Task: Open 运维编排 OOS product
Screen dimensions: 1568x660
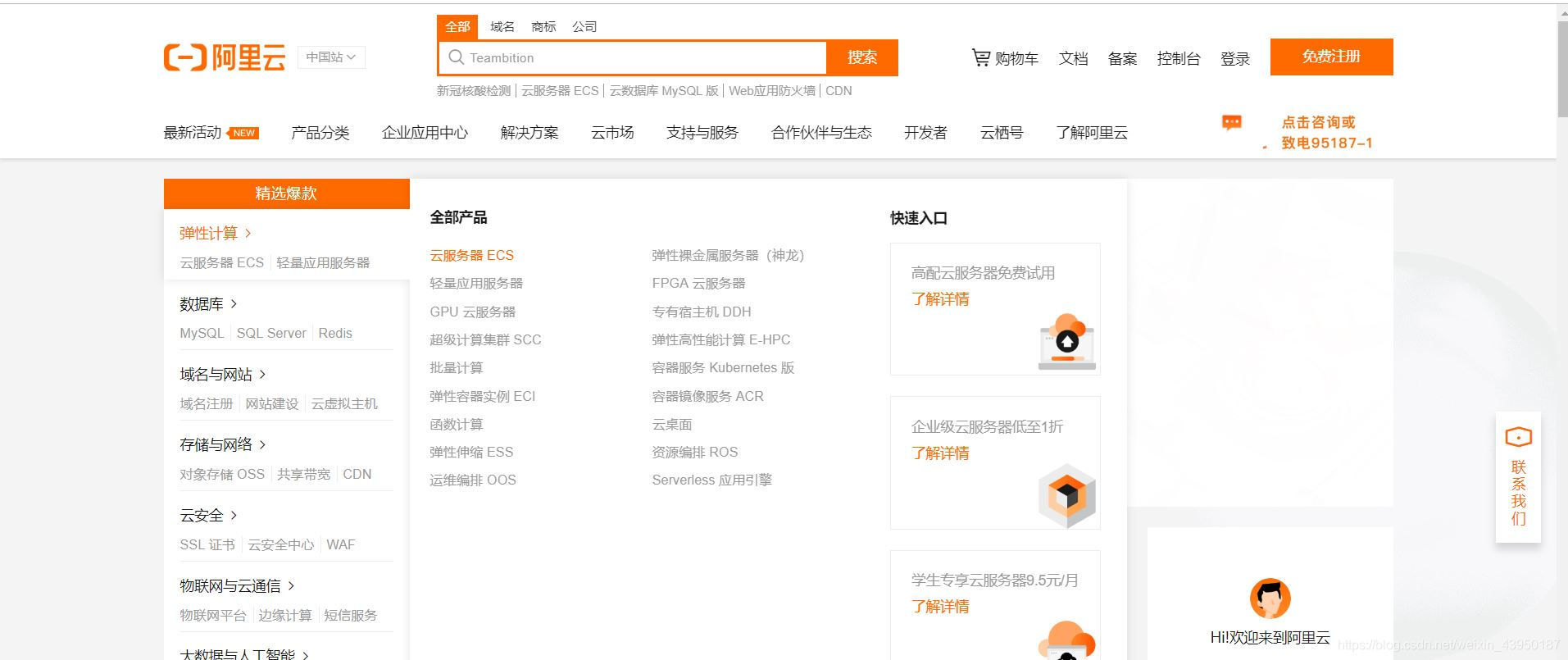Action: 473,480
